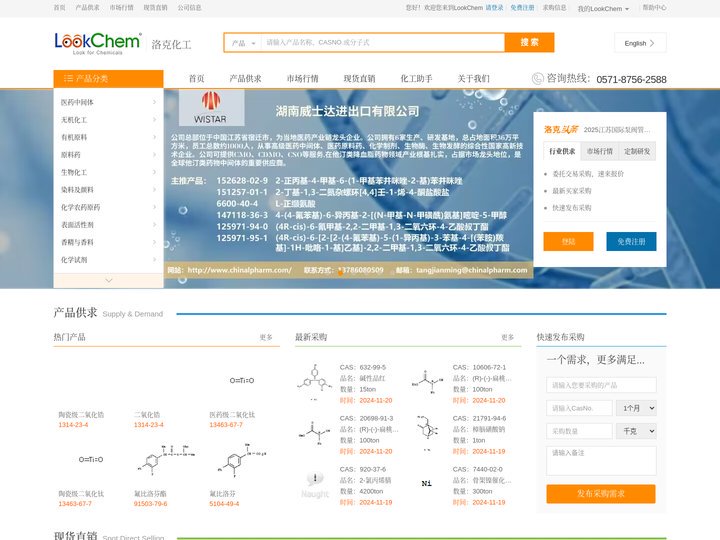This screenshot has width=720, height=540.
Task: Focus the 采购数量 field
Action: (579, 431)
